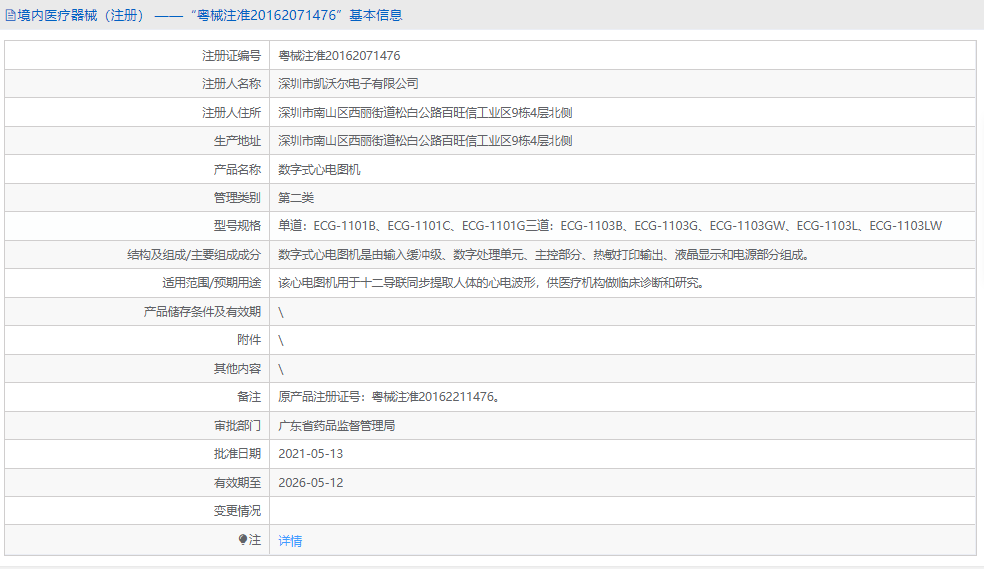Click the 结构及组成/主要组成成分 label
The height and width of the screenshot is (569, 984).
click(194, 255)
